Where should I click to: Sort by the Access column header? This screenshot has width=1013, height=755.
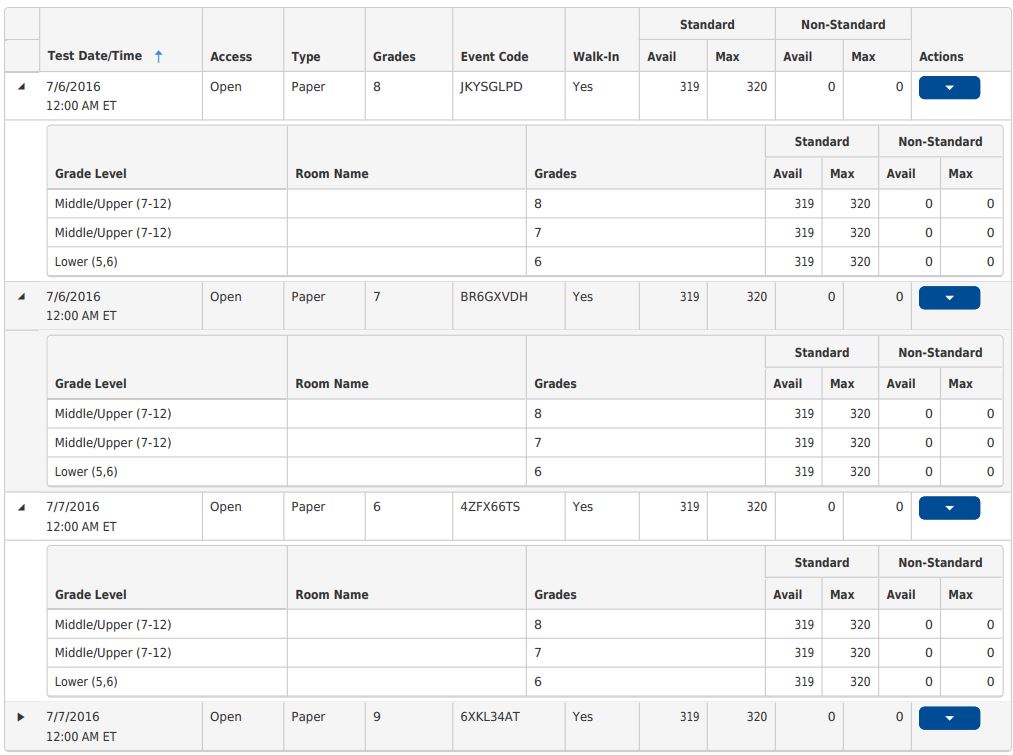tap(231, 57)
